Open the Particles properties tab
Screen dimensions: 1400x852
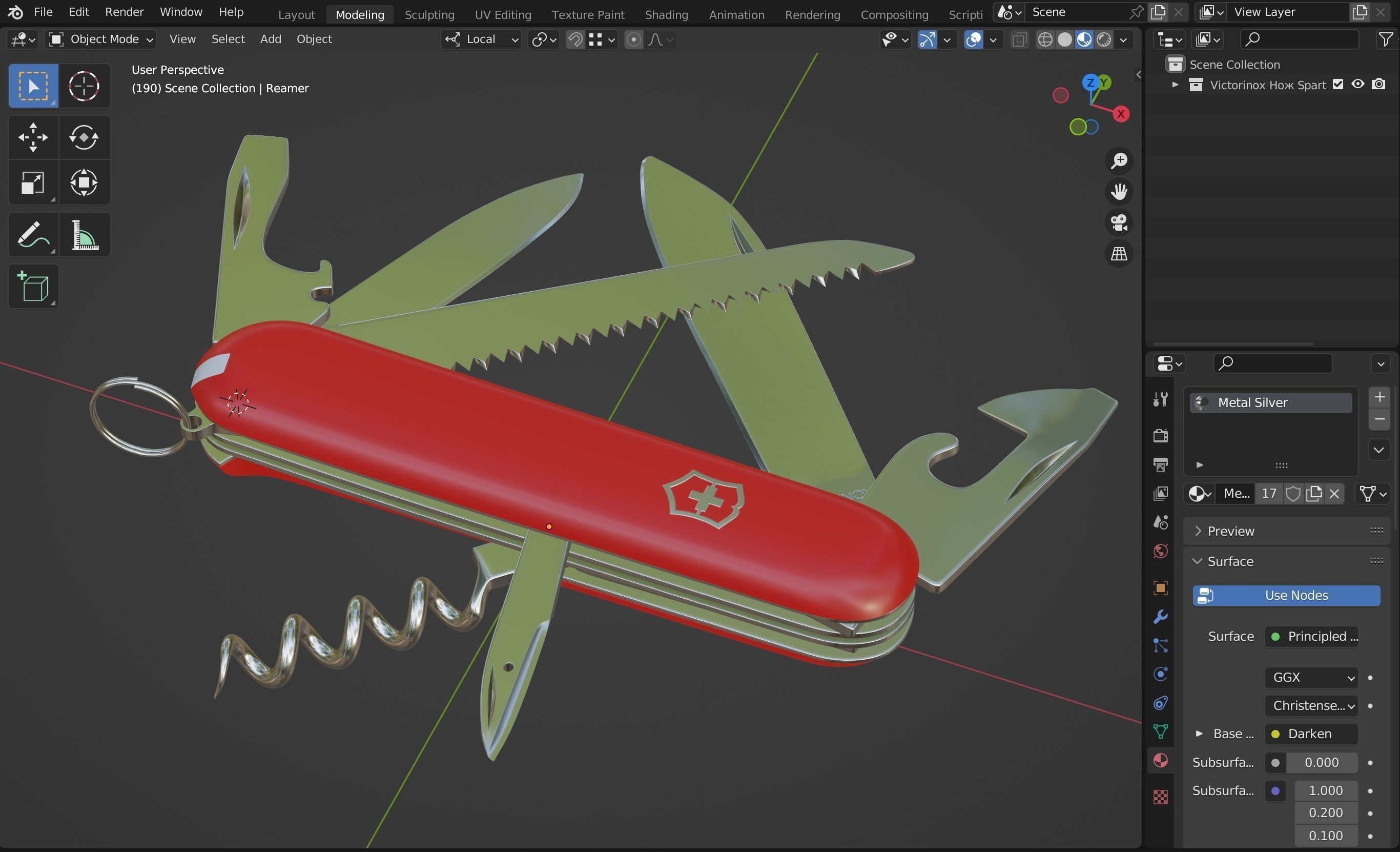pyautogui.click(x=1160, y=646)
